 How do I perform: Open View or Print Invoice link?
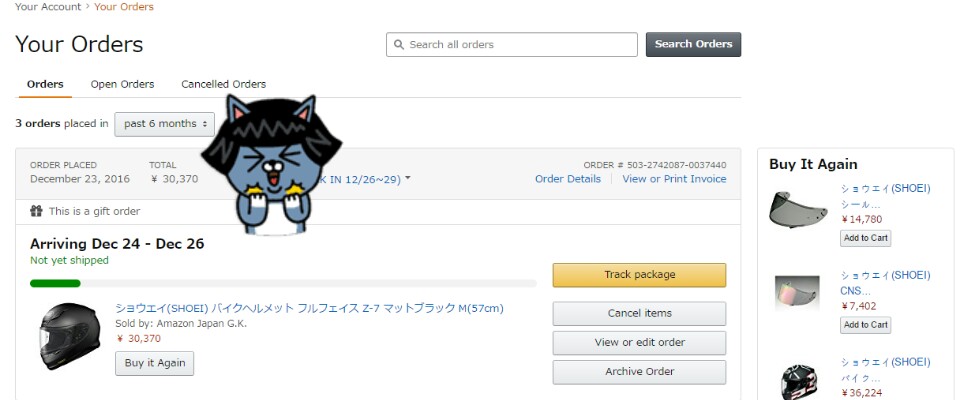click(674, 179)
